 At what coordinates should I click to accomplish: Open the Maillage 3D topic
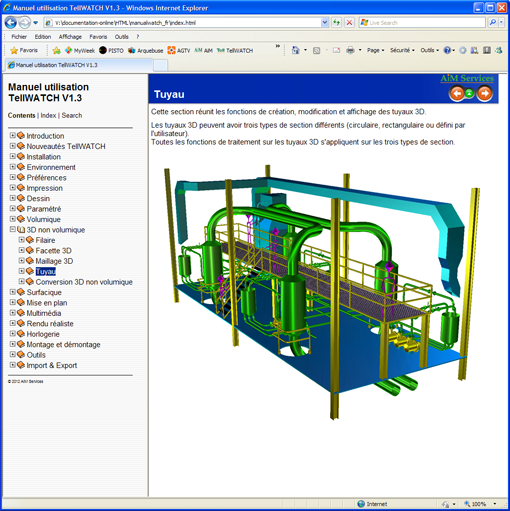(54, 261)
